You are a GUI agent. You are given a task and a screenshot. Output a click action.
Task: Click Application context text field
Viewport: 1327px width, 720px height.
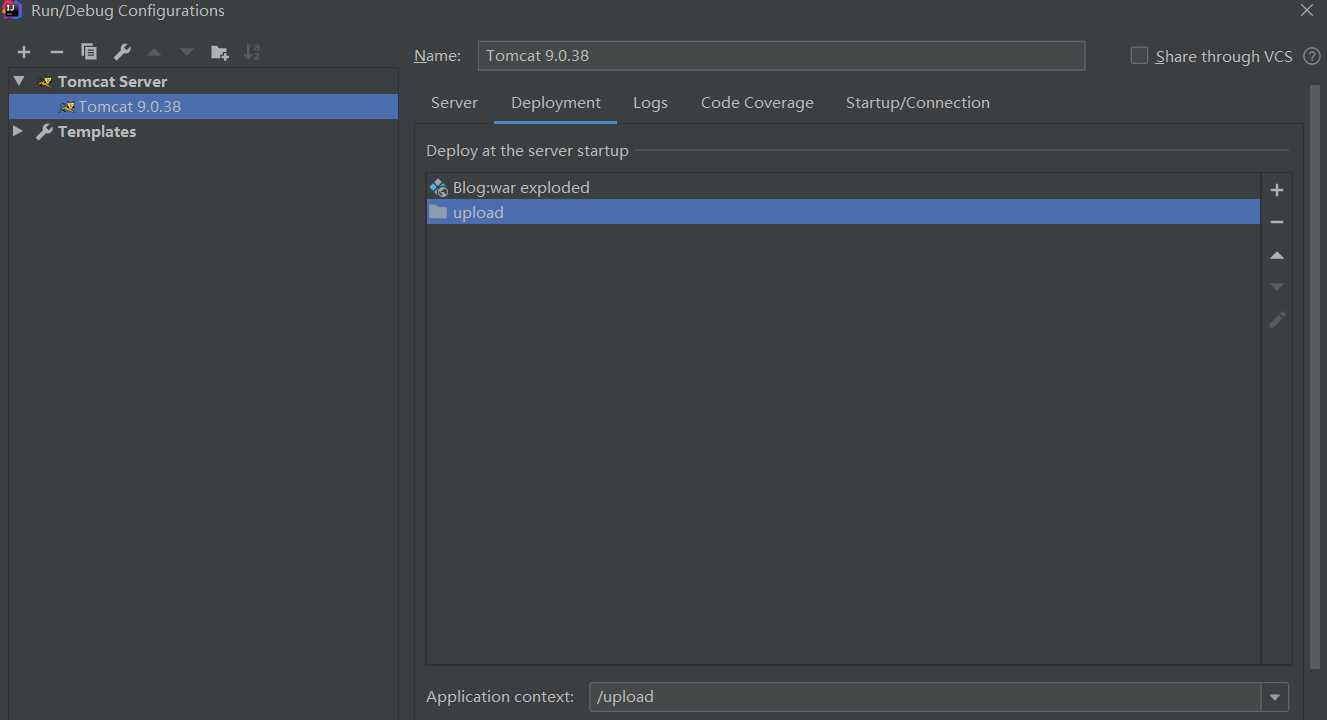(925, 697)
